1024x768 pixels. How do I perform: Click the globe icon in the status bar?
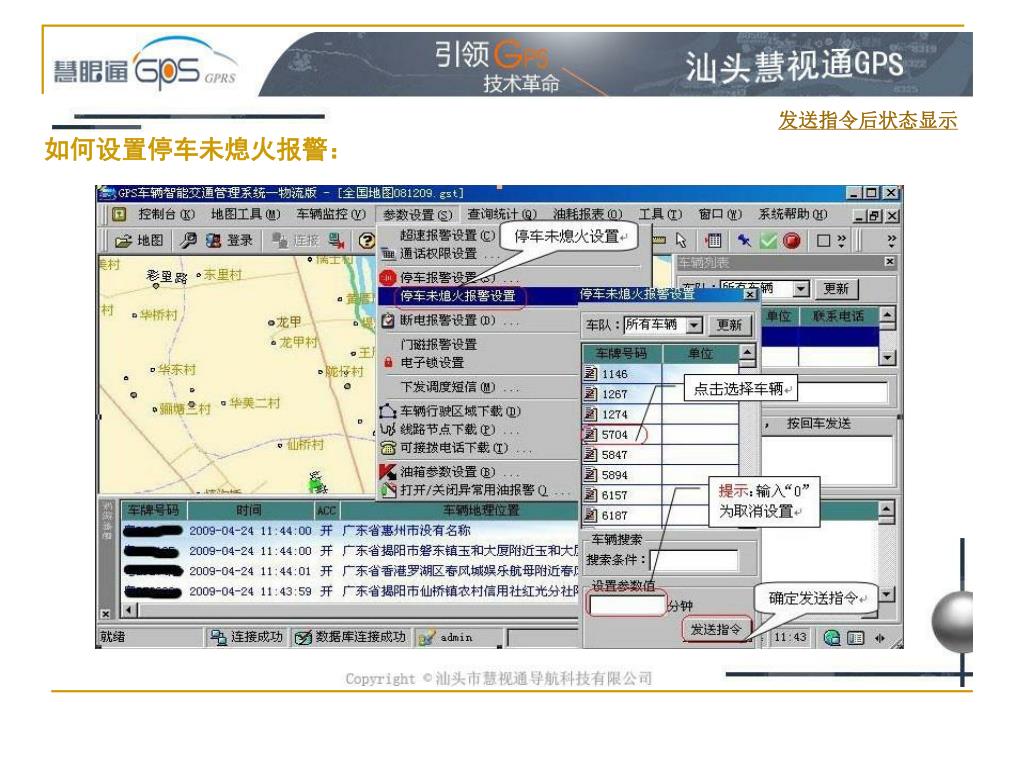(832, 637)
